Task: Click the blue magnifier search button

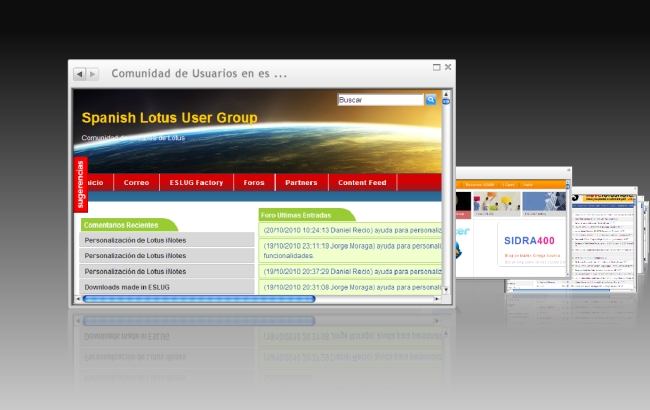Action: point(431,99)
